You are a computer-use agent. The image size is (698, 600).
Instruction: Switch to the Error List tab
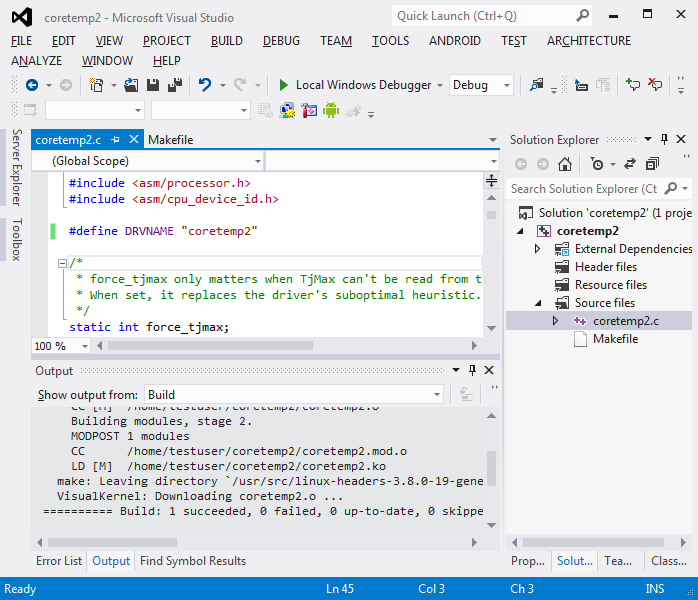[x=59, y=561]
